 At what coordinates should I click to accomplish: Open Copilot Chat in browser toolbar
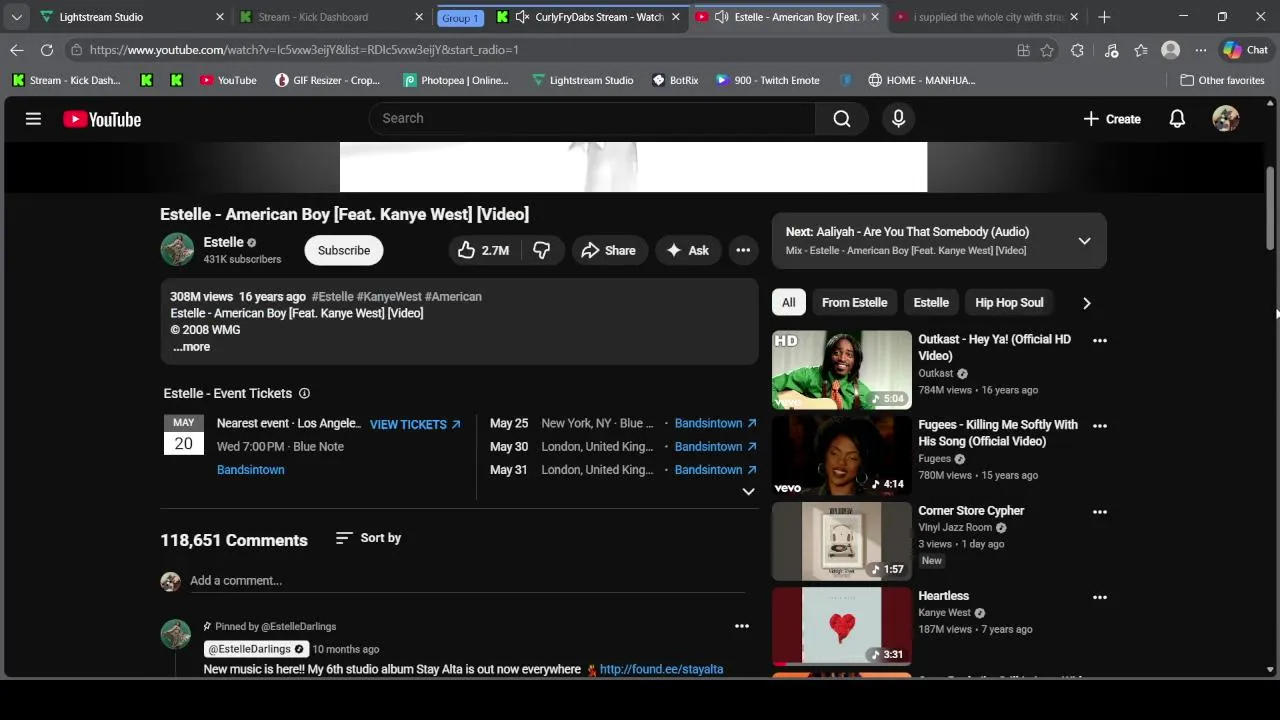pyautogui.click(x=1246, y=50)
